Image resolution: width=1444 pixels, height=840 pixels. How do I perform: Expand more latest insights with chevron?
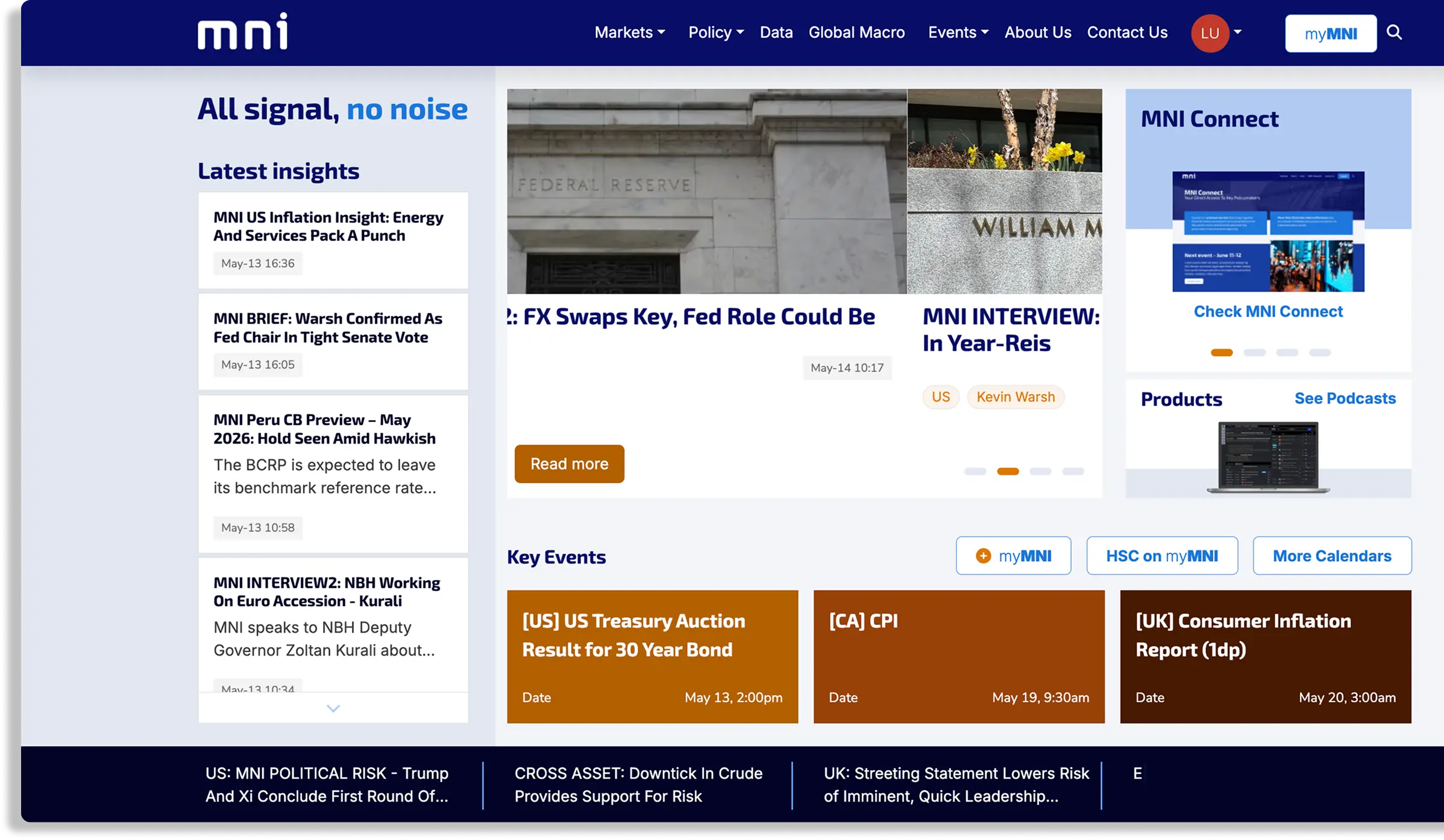coord(333,708)
